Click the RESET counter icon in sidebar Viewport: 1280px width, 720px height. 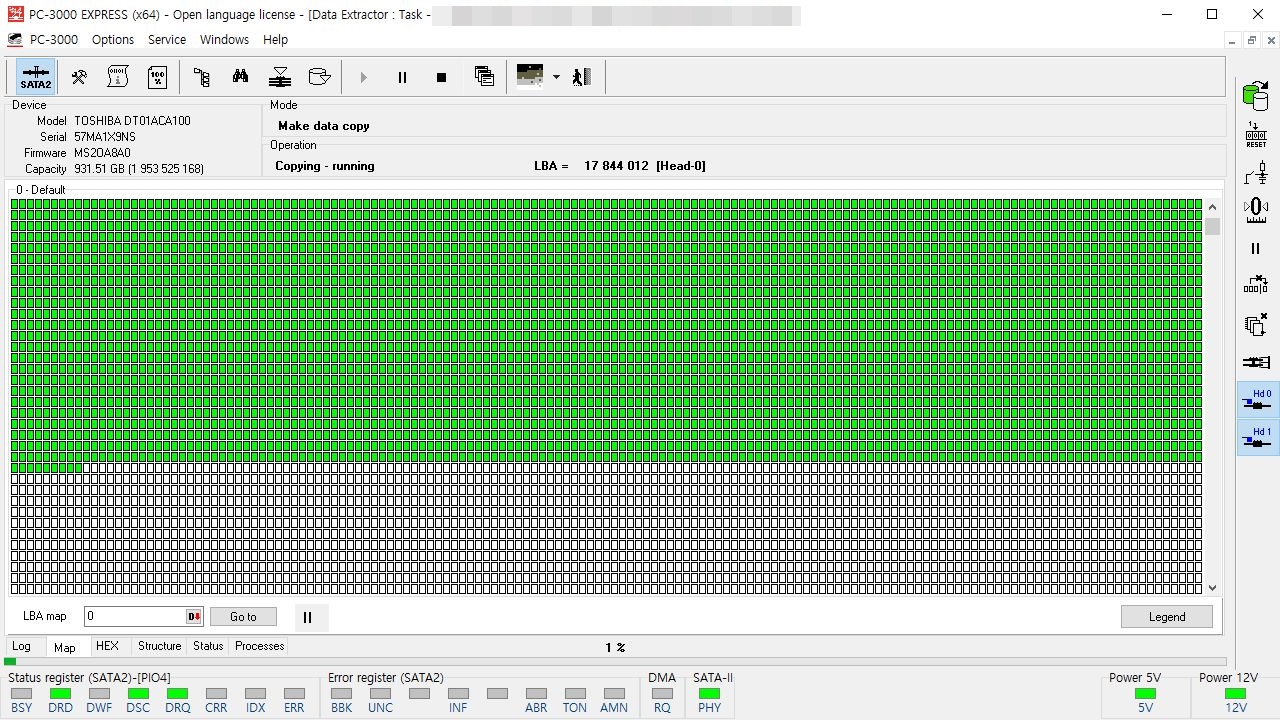1256,136
